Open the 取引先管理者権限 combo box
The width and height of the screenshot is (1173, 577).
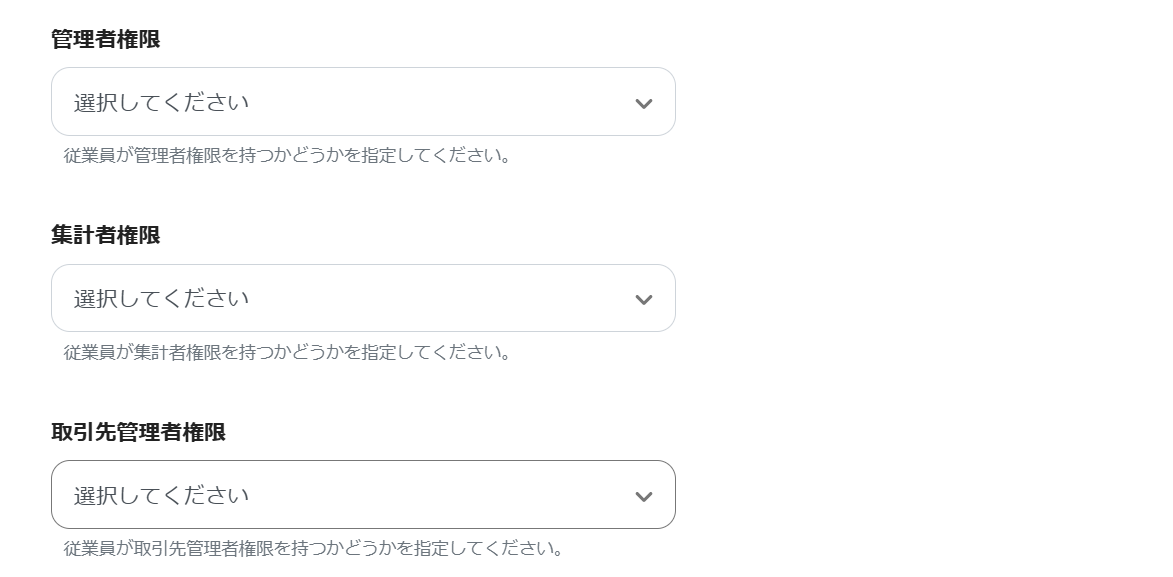click(x=363, y=495)
